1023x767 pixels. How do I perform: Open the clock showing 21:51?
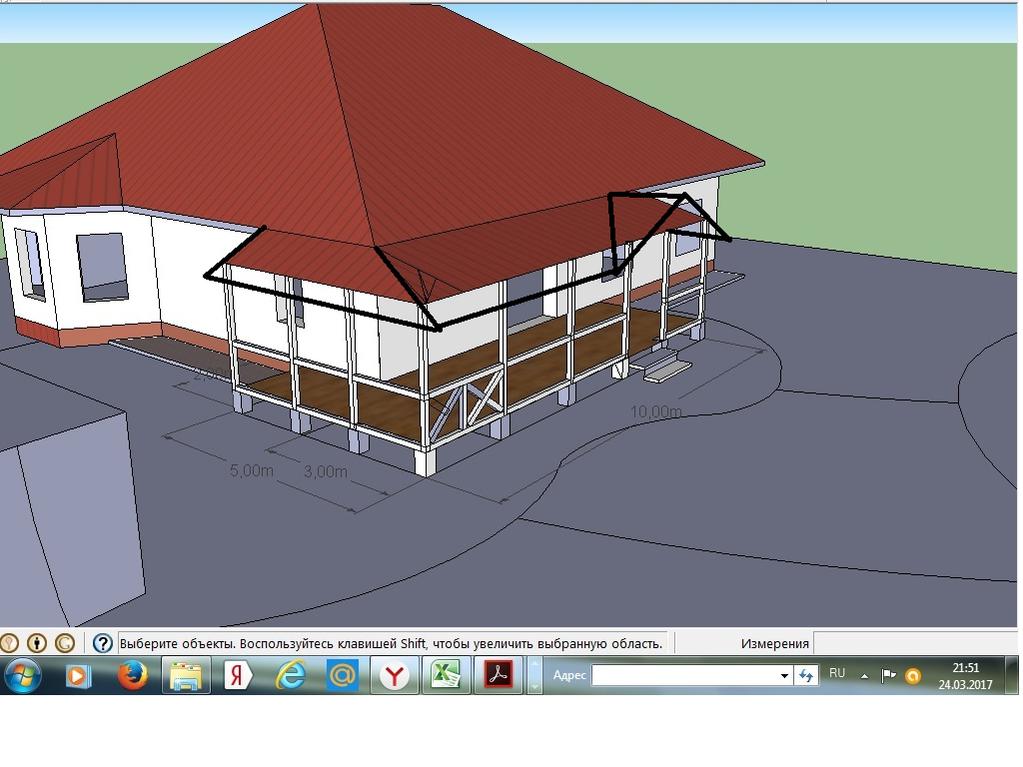click(965, 676)
